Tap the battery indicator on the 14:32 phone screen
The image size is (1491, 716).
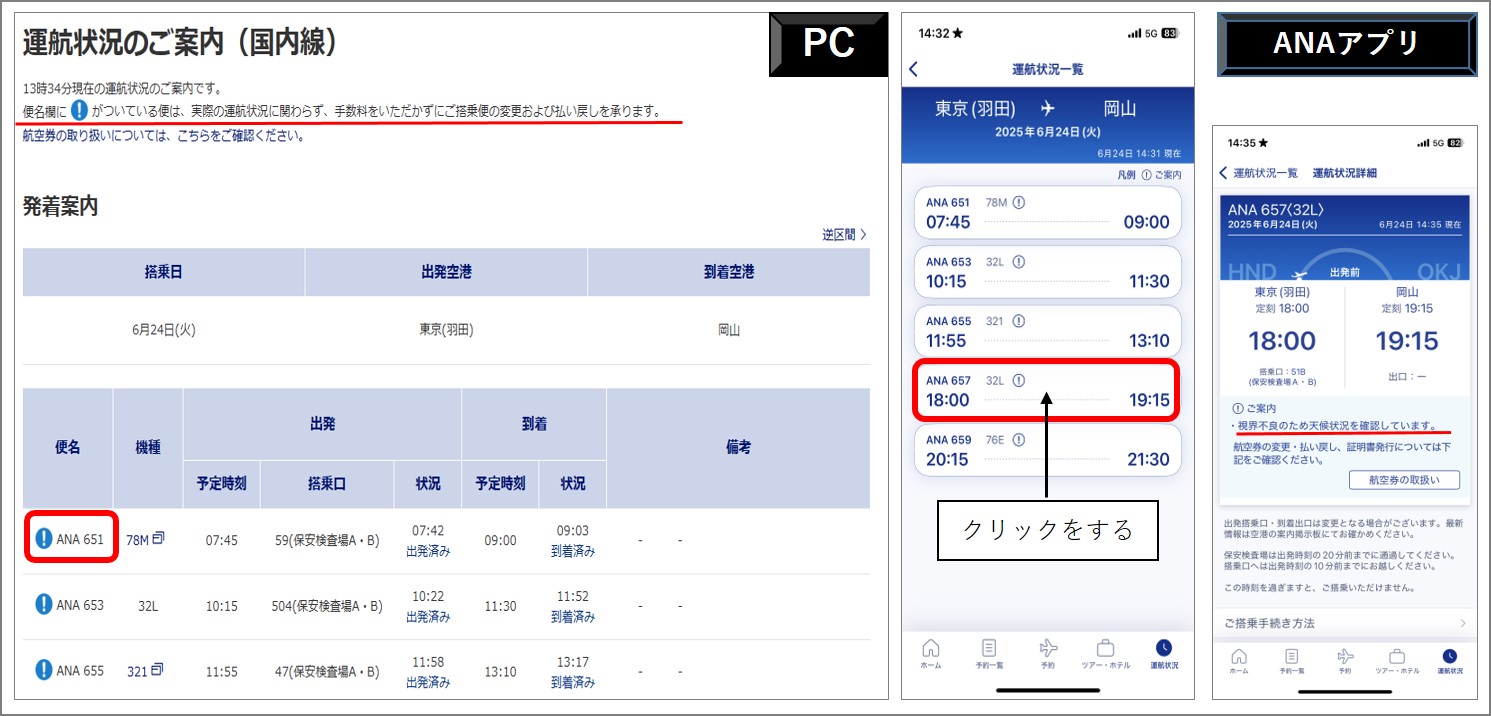coord(1170,33)
